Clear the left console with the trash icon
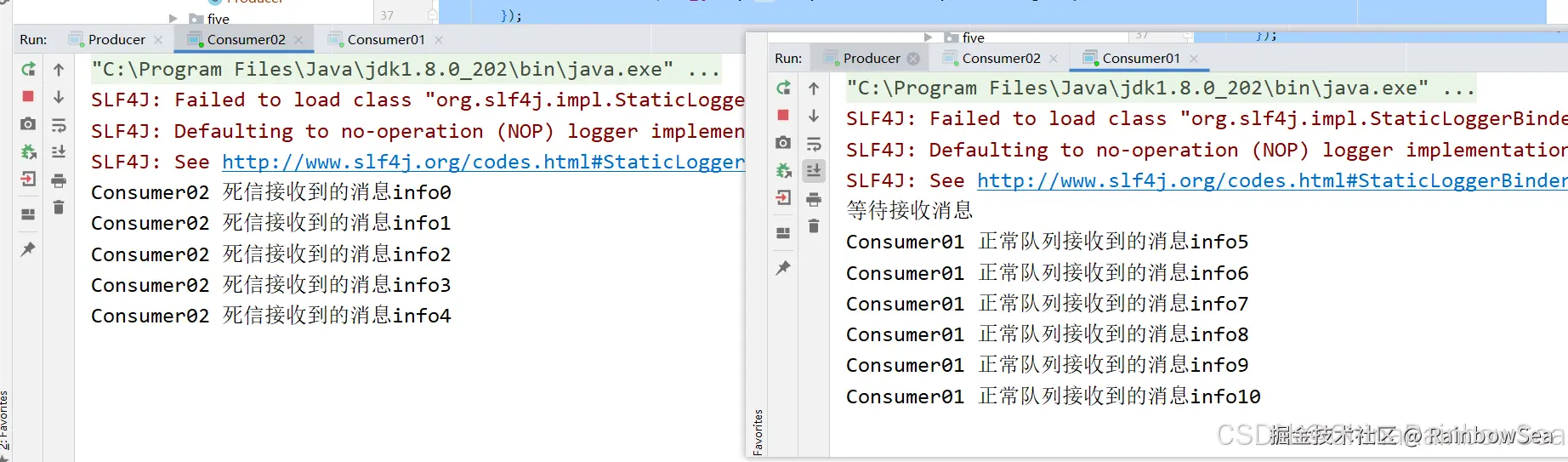 coord(59,207)
